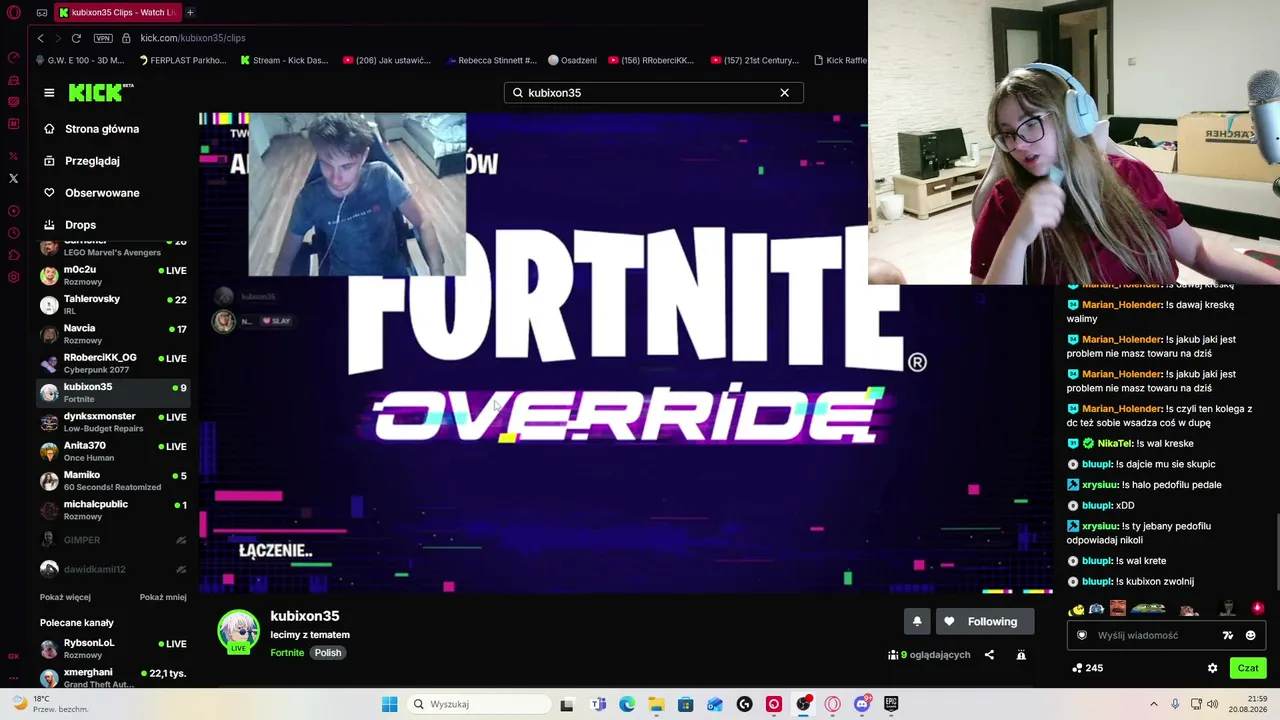
Task: Open the X icon in Opera sidebar
Action: (14, 178)
